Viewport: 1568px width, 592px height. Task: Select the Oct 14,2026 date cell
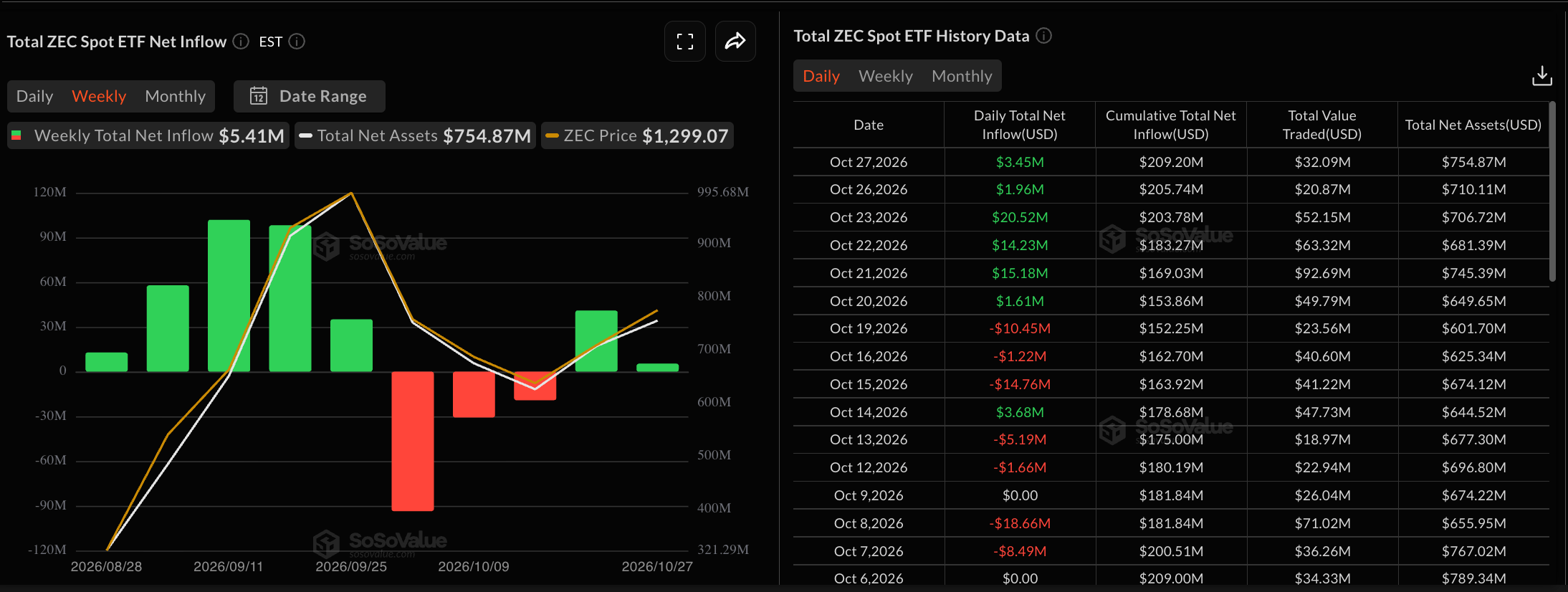point(869,412)
